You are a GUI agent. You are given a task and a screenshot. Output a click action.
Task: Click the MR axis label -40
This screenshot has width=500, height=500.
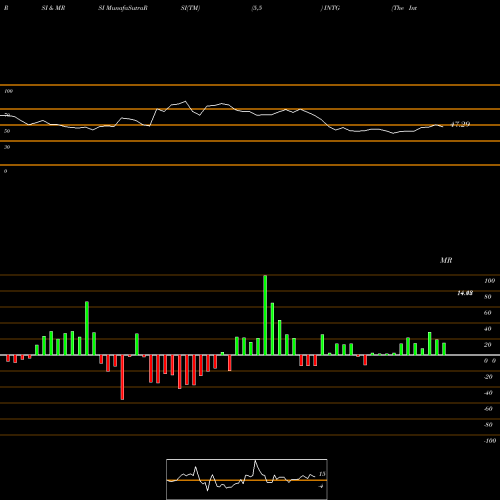click(x=488, y=393)
